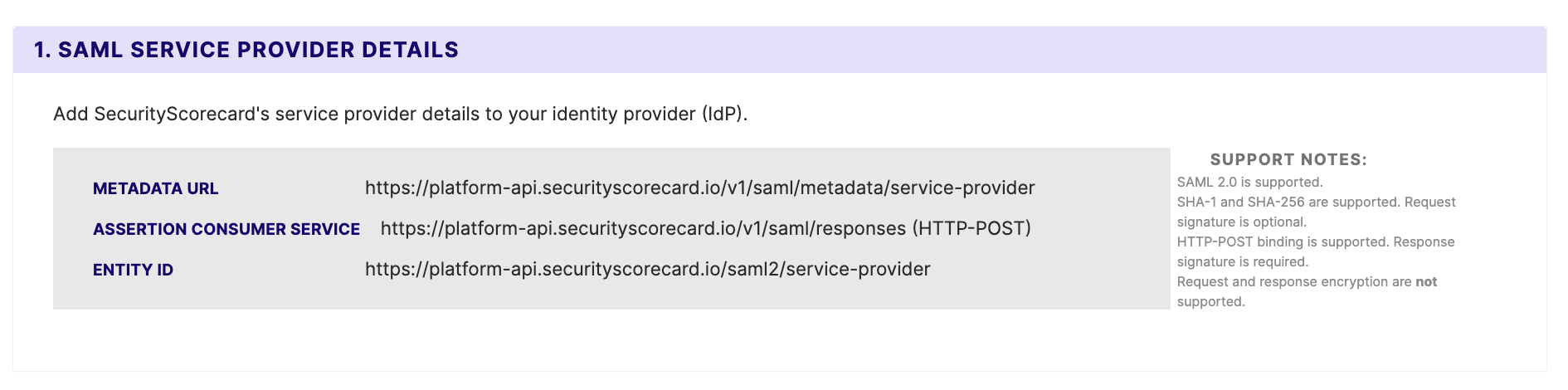Click the SAML Service Provider Details header
The width and height of the screenshot is (1568, 390).
coord(246,50)
